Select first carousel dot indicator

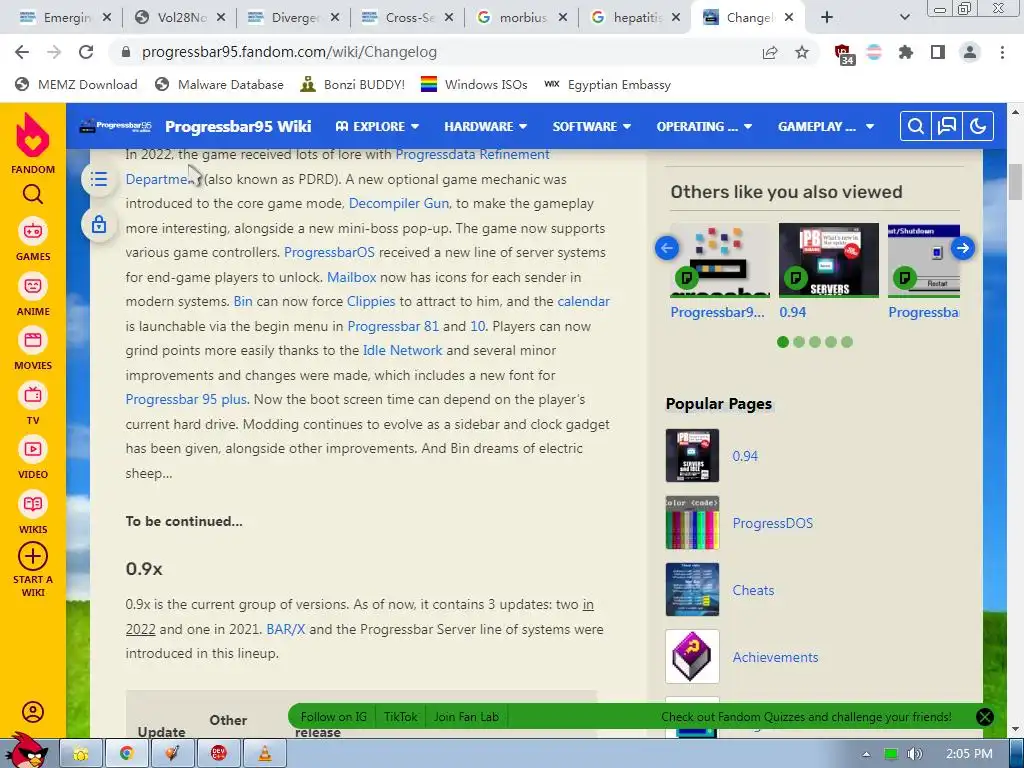coord(783,342)
